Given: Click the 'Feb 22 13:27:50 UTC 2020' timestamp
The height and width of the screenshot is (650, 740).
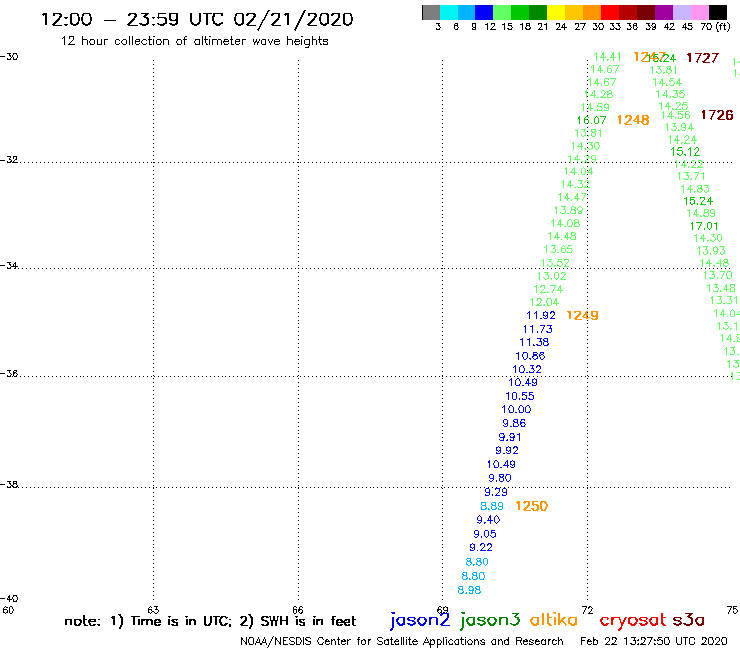Looking at the screenshot, I should 654,641.
